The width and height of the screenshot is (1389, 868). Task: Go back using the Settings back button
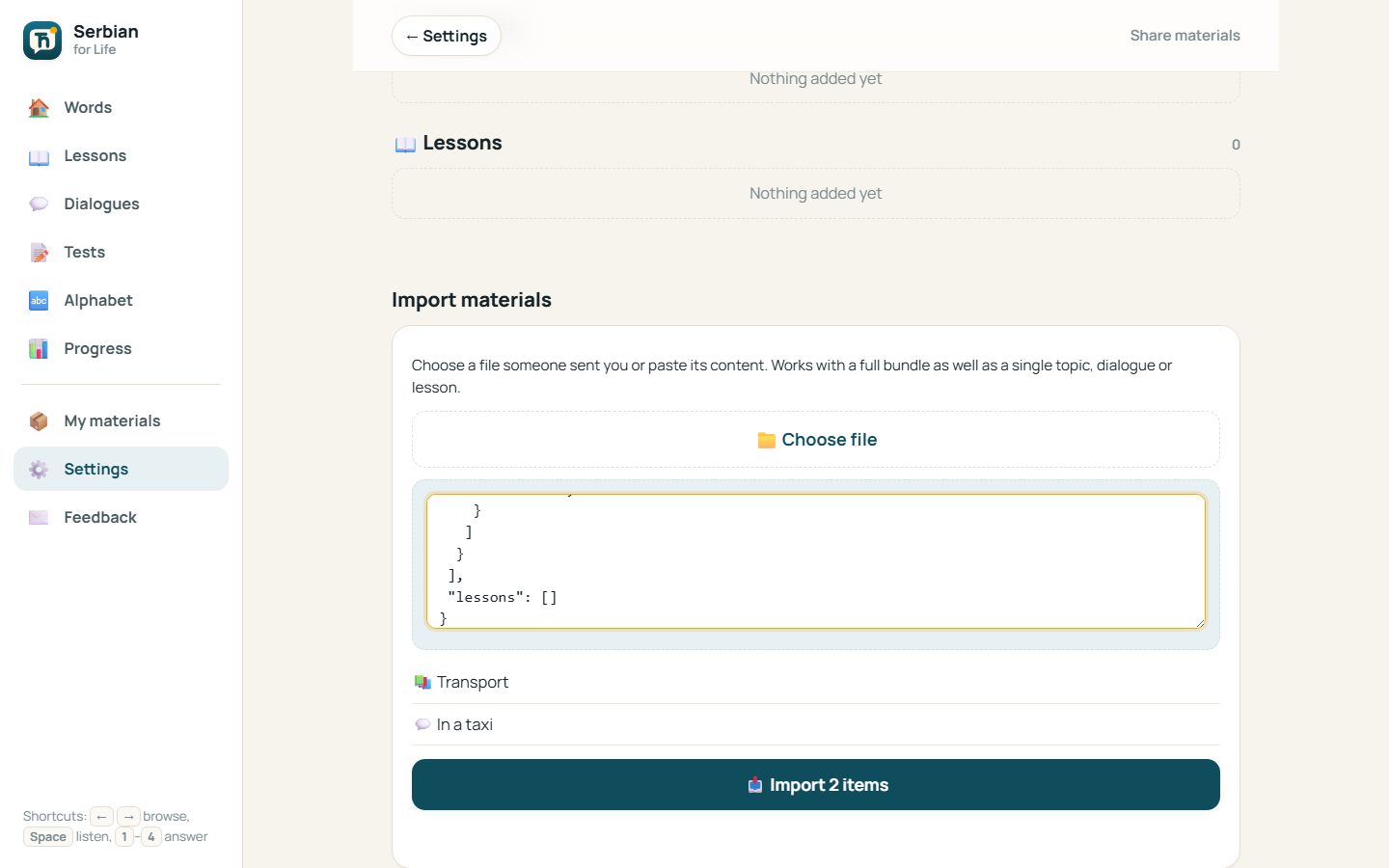(x=447, y=36)
